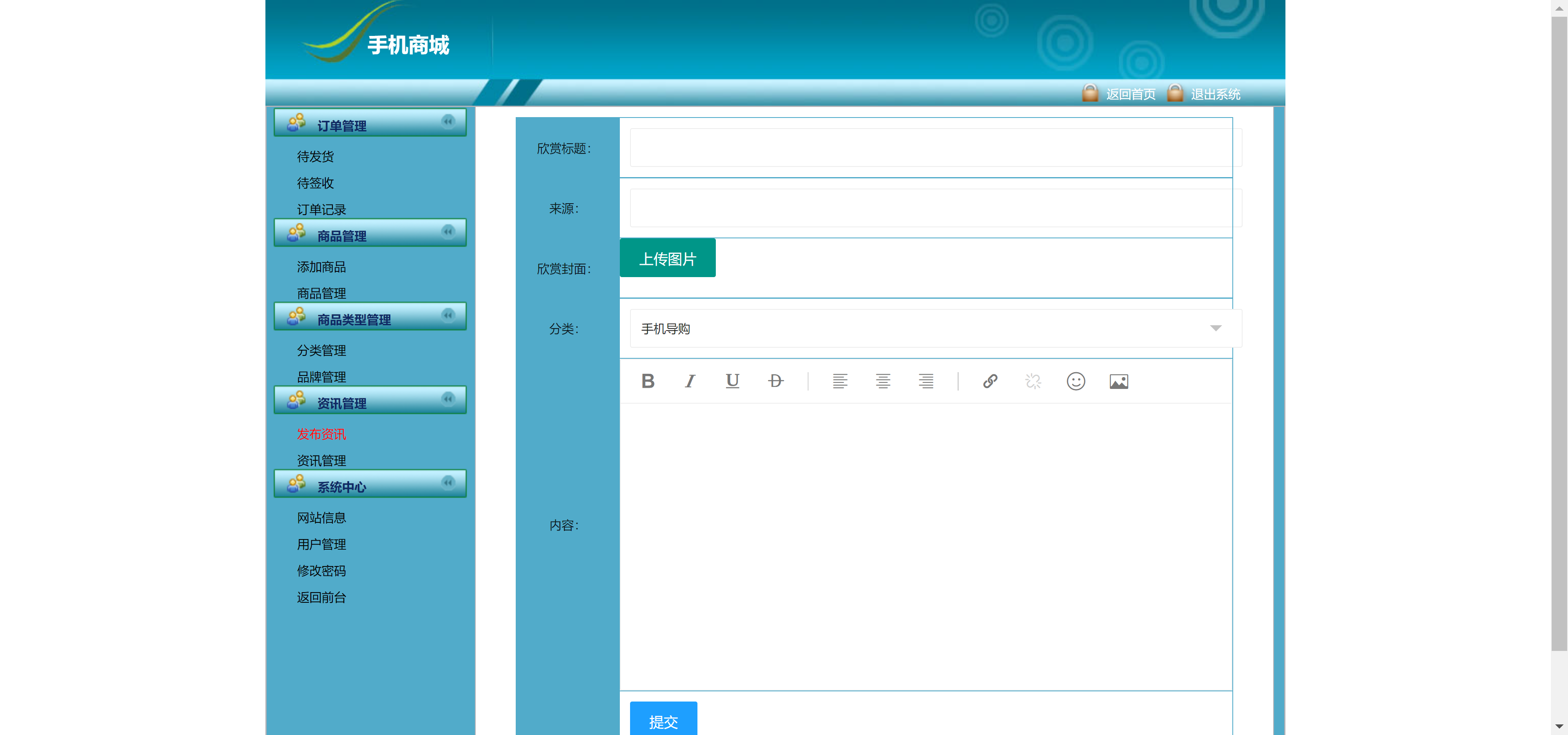Open the 修改密码 page
Viewport: 1568px width, 735px height.
[x=321, y=571]
